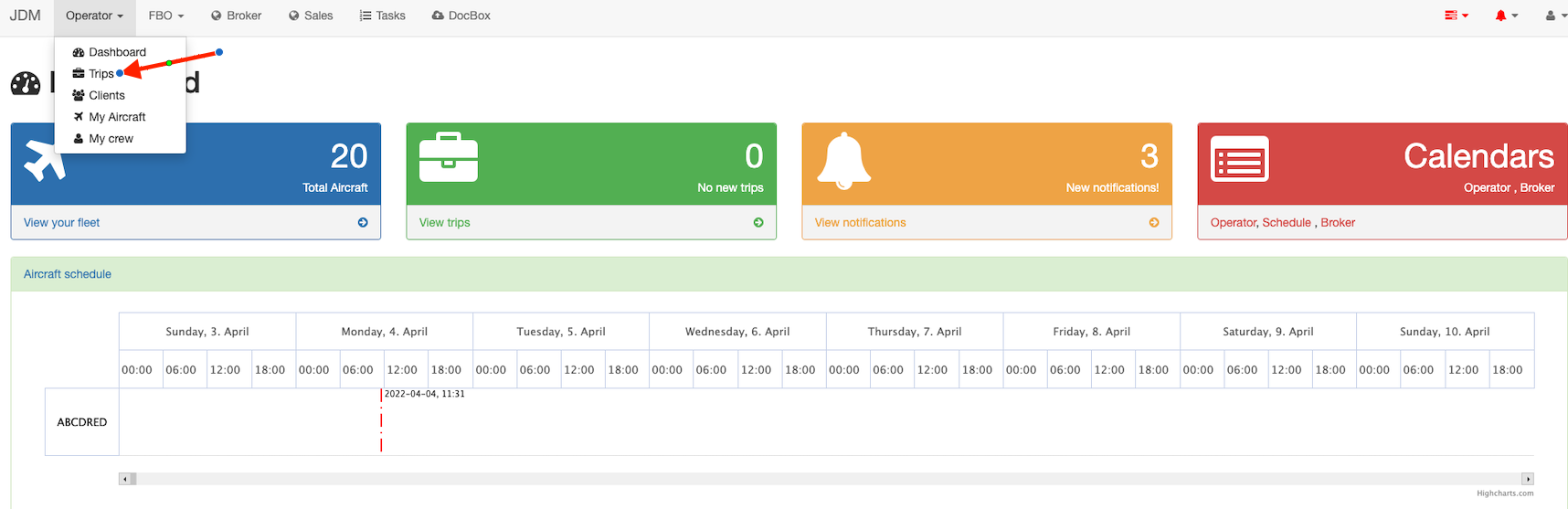Open Clients from the dropdown menu
Viewport: 1568px width, 509px height.
[x=106, y=95]
